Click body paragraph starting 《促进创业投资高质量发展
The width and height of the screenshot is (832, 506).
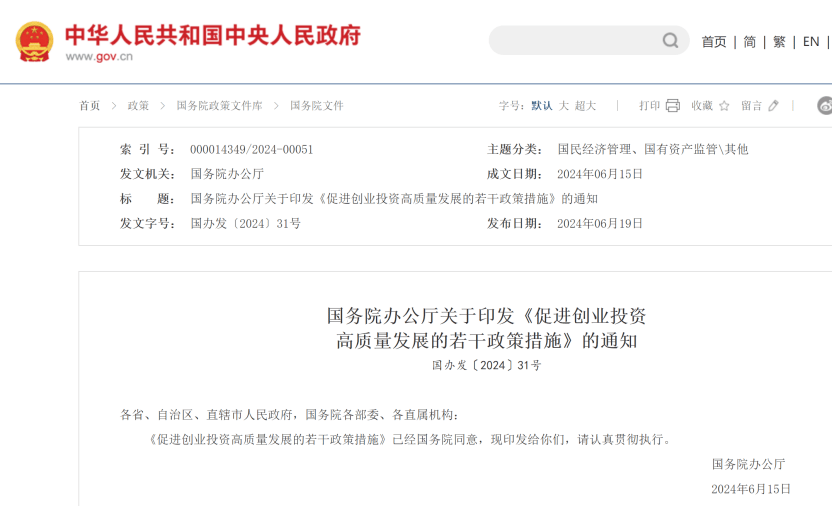click(x=409, y=439)
